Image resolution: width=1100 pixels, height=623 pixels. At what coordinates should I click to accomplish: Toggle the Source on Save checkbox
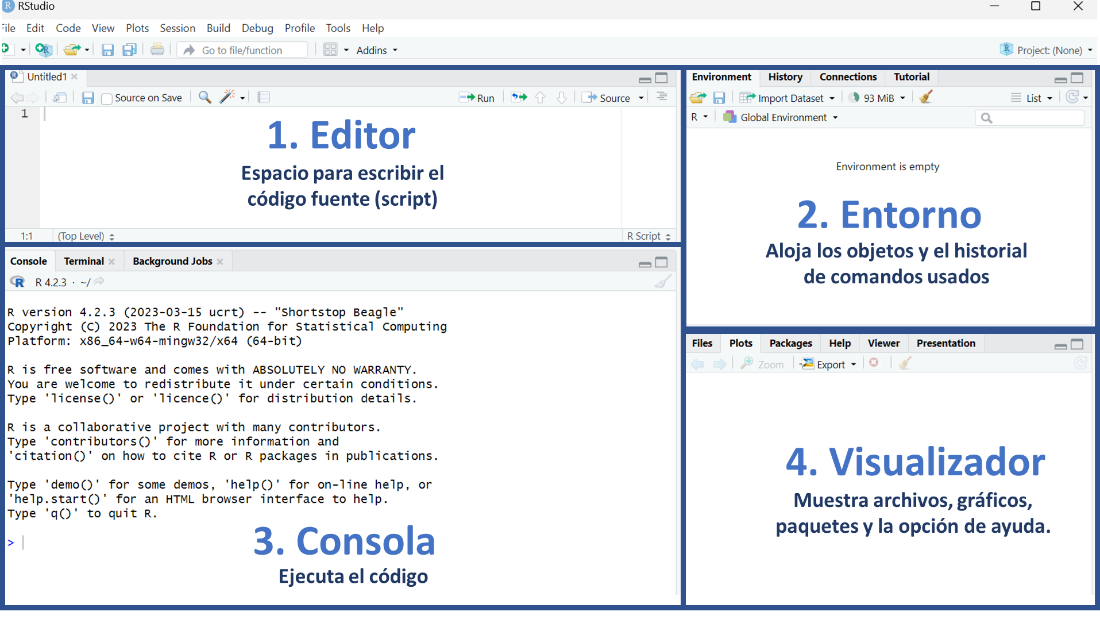tap(107, 98)
